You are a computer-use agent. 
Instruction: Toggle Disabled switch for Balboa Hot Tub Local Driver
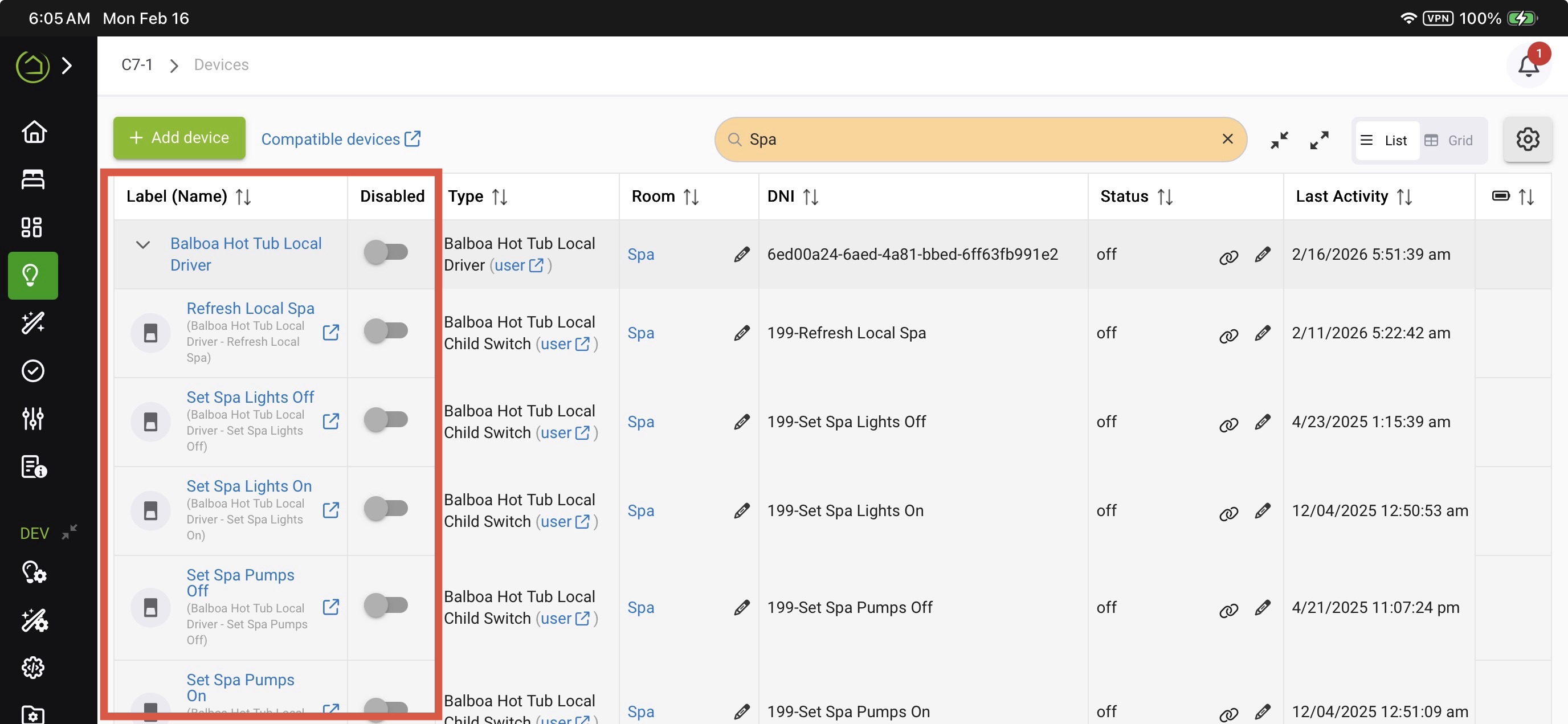[386, 251]
